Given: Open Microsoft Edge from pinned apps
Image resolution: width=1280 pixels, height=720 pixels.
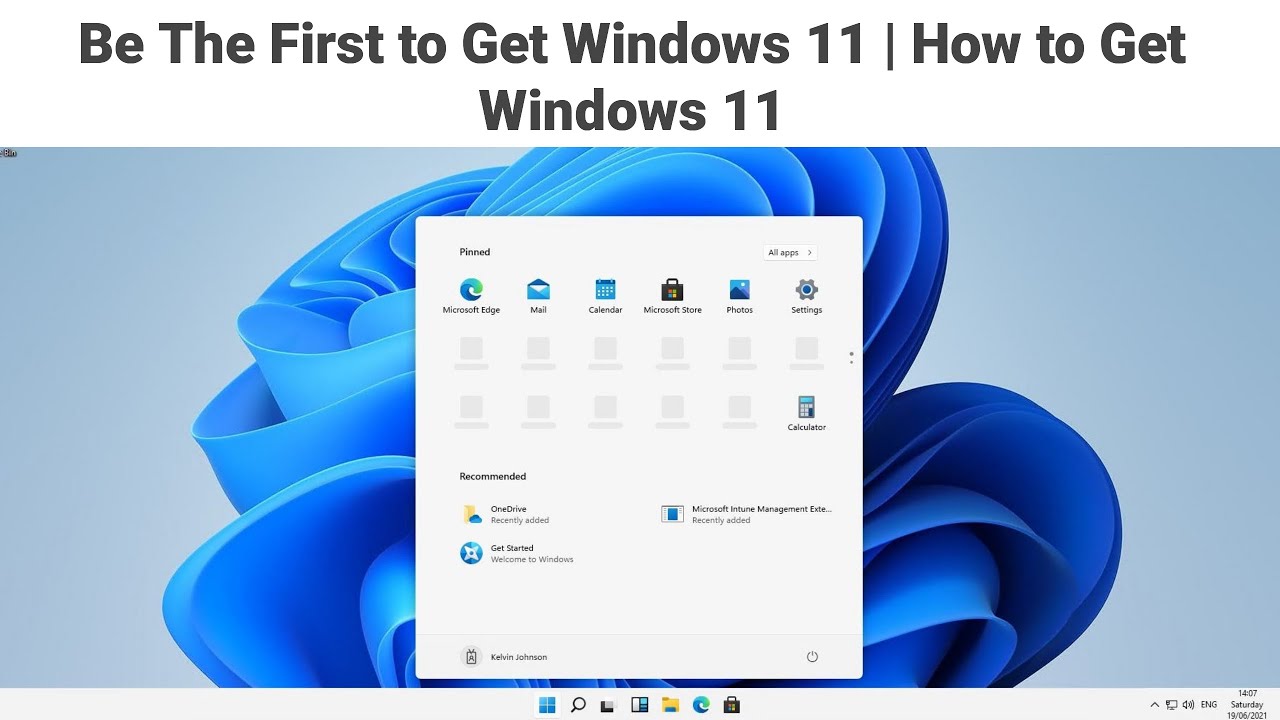Looking at the screenshot, I should 471,296.
